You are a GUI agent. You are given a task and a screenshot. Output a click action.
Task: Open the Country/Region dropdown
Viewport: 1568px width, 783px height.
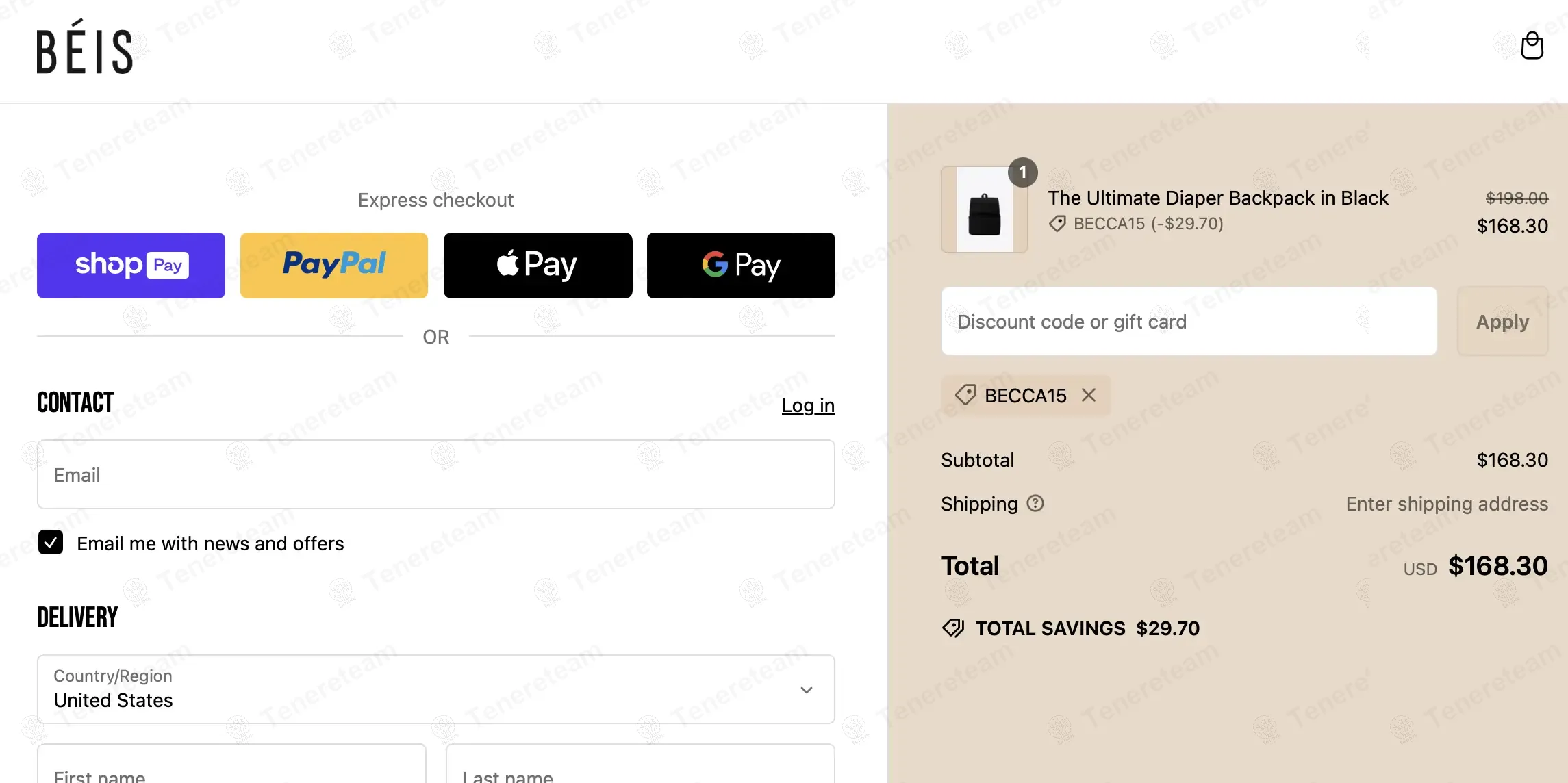[x=436, y=689]
